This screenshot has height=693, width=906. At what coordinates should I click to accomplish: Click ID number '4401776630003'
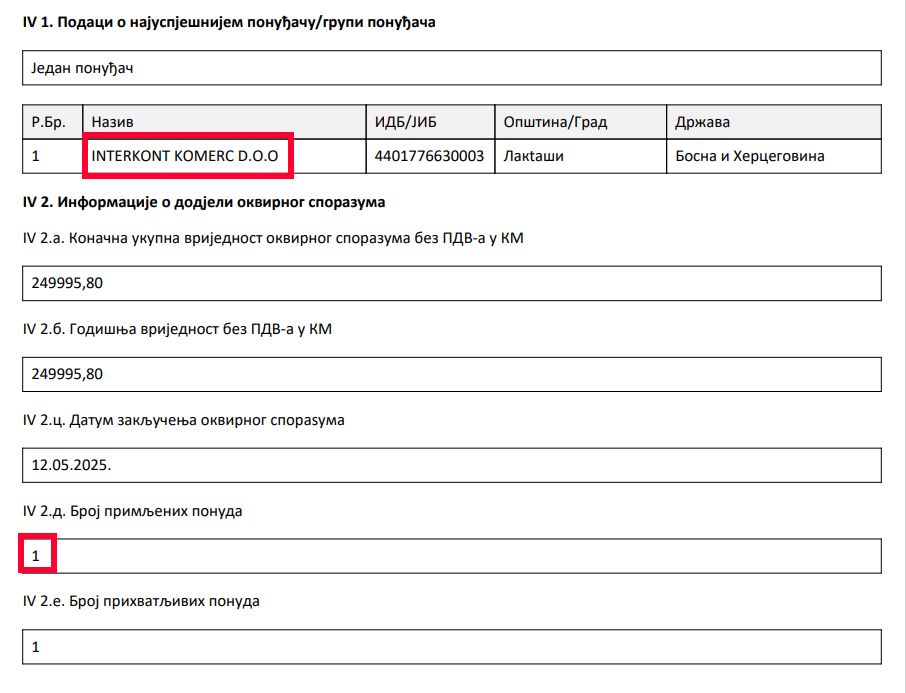(x=429, y=156)
